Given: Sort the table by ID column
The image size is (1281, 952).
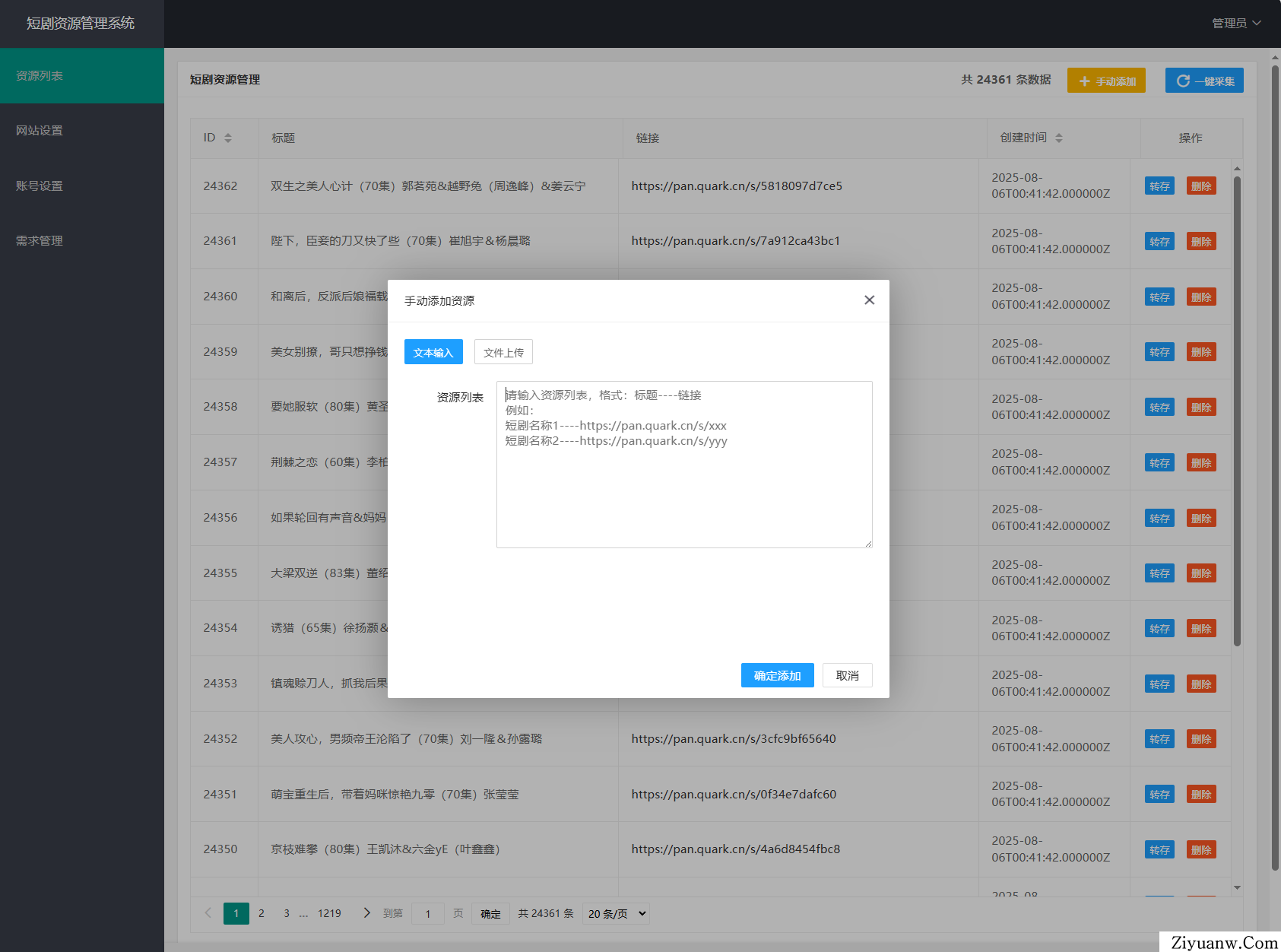Looking at the screenshot, I should tap(227, 138).
